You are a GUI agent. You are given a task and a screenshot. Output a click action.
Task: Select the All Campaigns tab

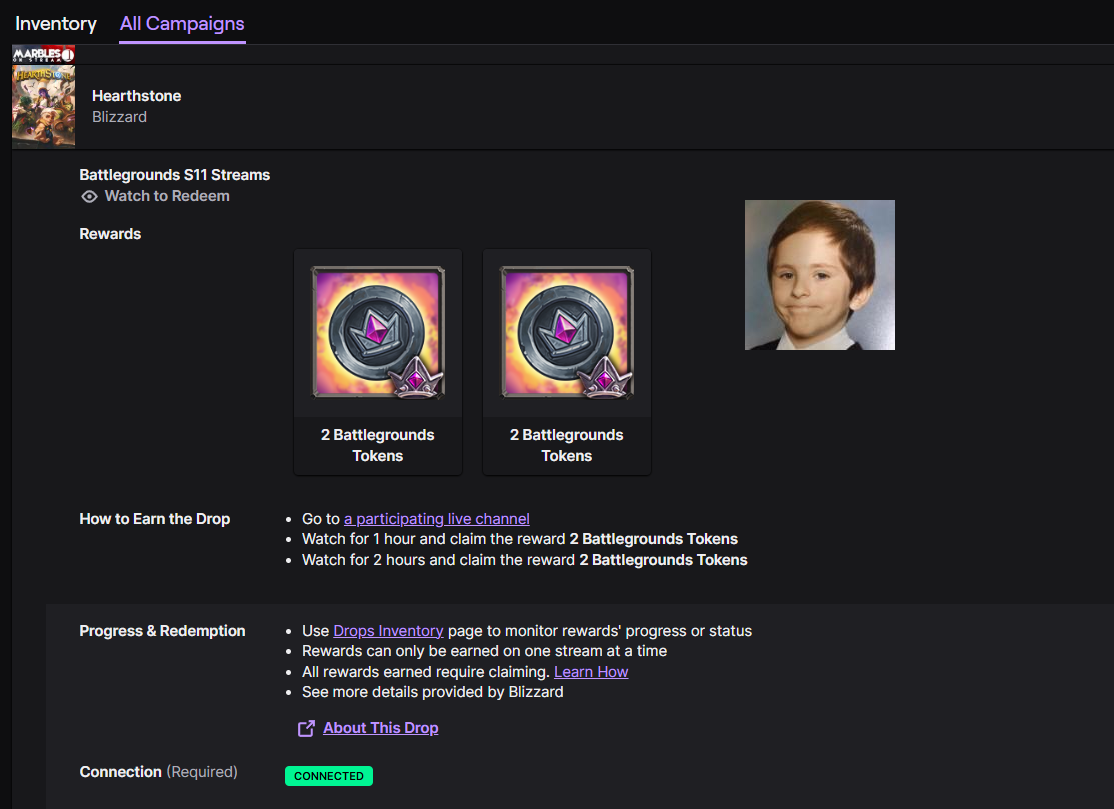click(x=182, y=23)
